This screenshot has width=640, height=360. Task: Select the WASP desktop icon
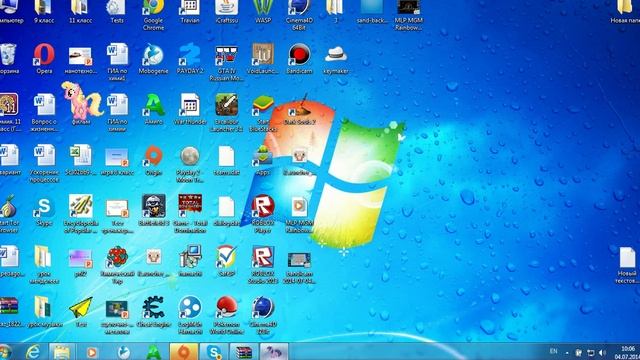pyautogui.click(x=263, y=12)
